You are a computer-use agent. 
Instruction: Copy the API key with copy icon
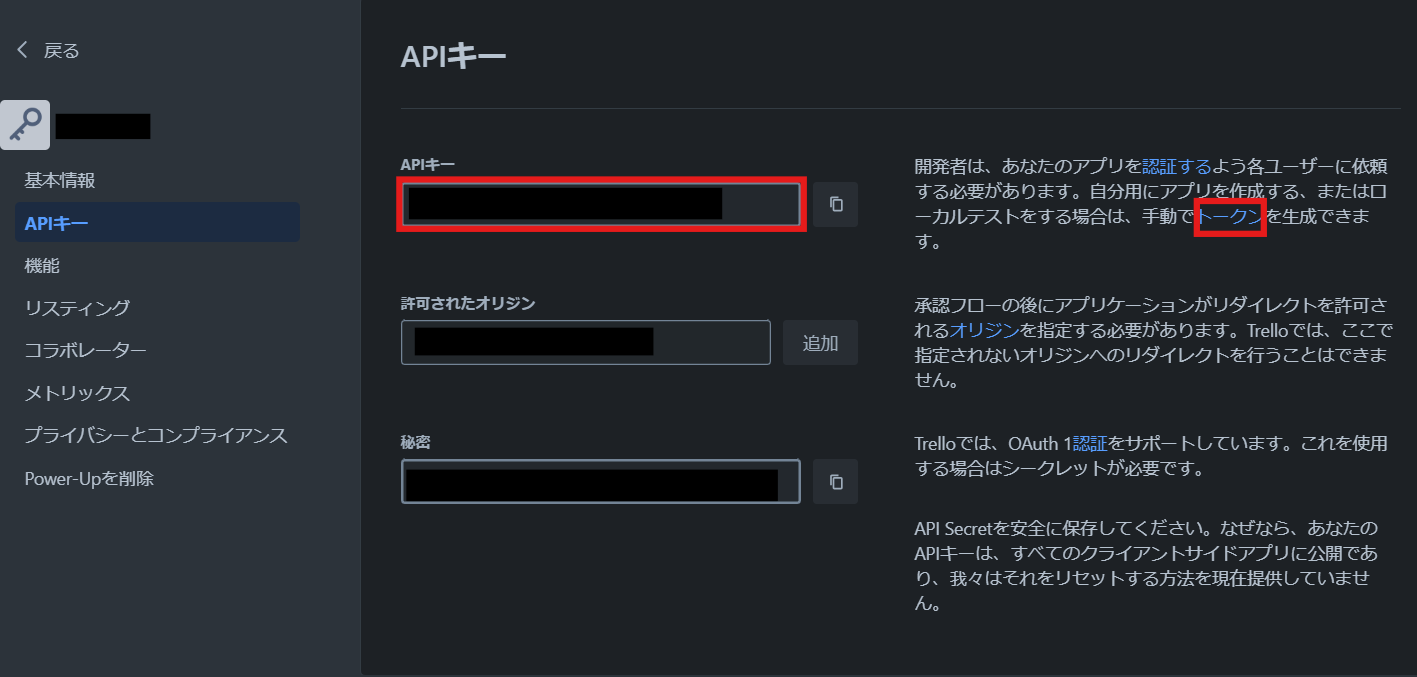click(836, 204)
